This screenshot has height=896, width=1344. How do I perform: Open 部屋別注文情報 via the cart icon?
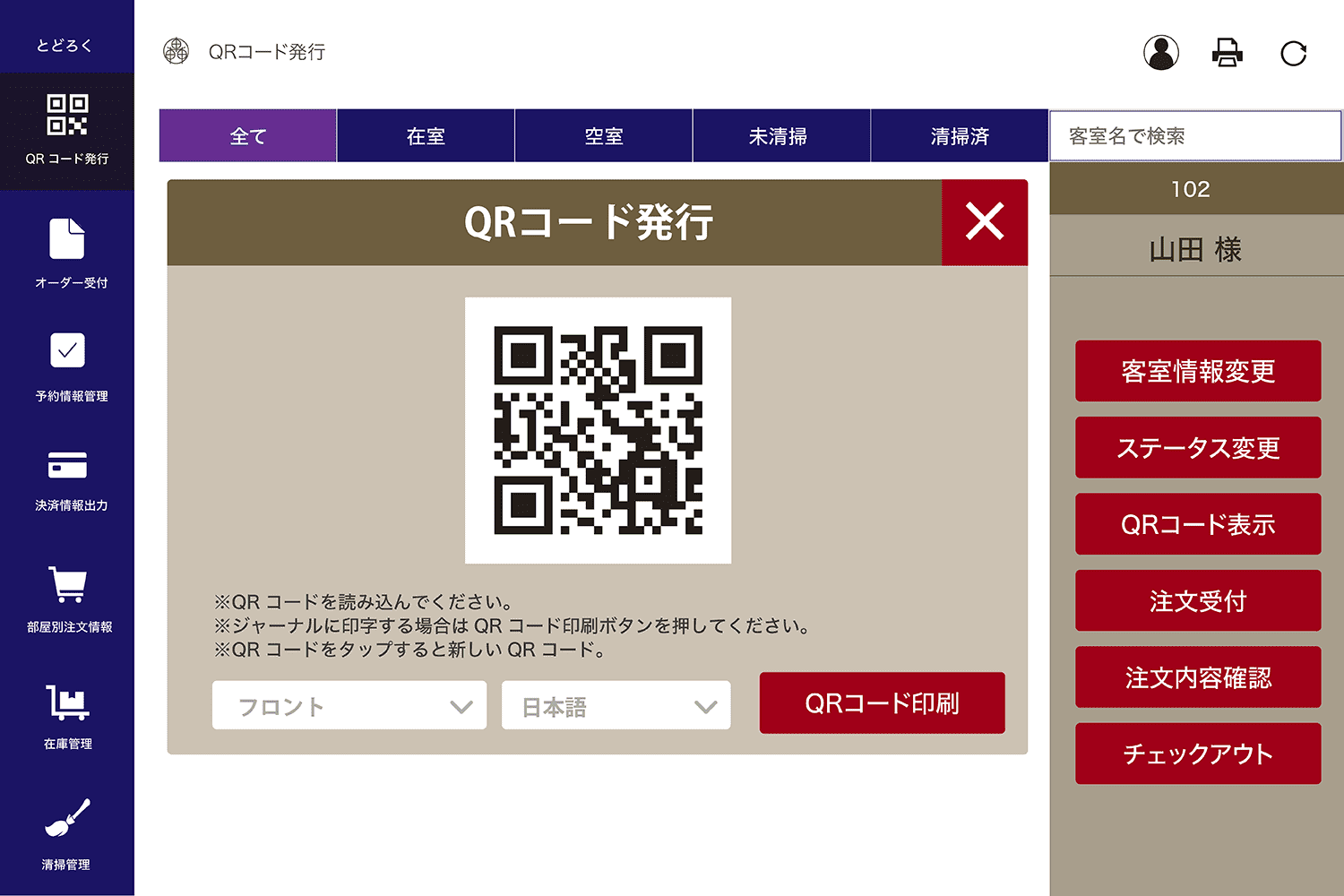click(x=67, y=587)
